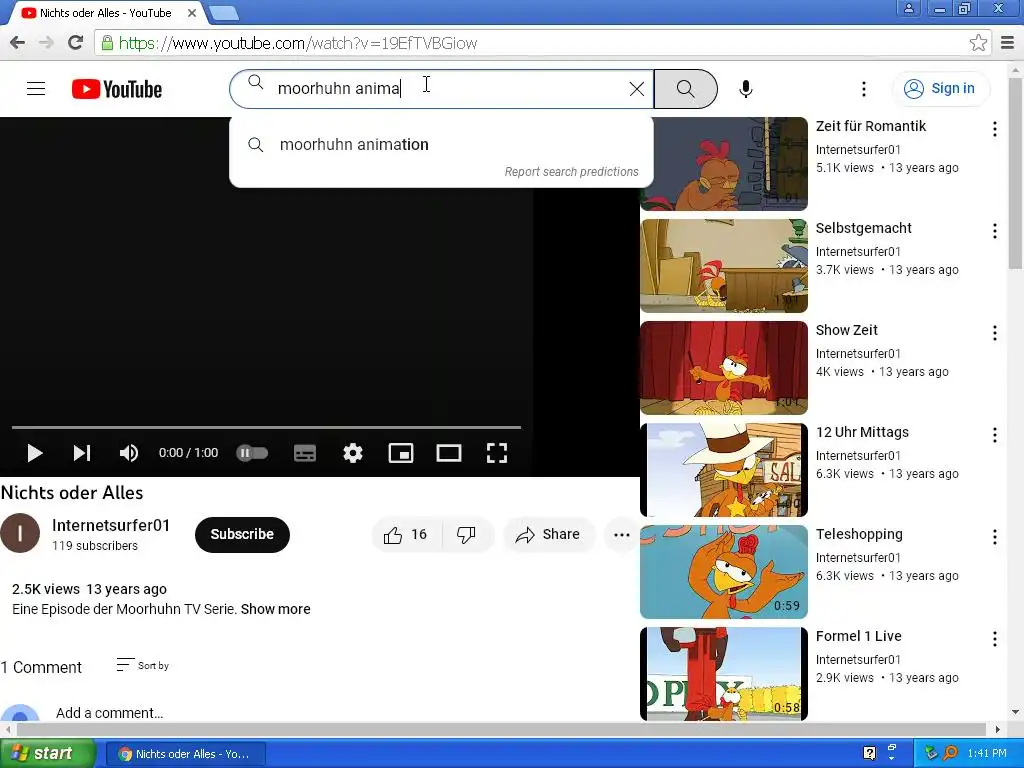The image size is (1024, 768).
Task: Click the help question mark tray icon
Action: click(x=869, y=754)
